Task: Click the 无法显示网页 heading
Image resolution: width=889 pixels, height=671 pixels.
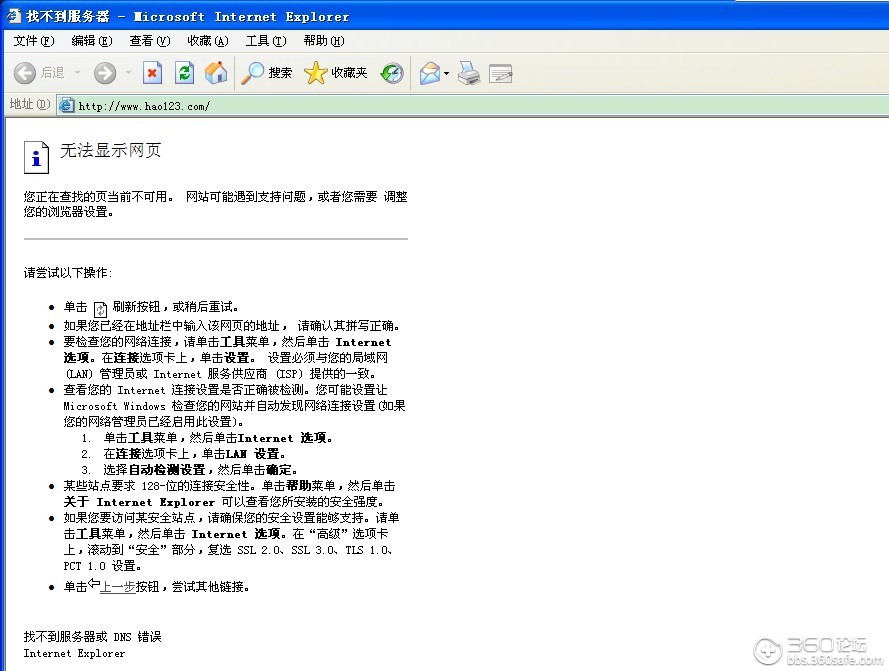Action: pyautogui.click(x=111, y=150)
